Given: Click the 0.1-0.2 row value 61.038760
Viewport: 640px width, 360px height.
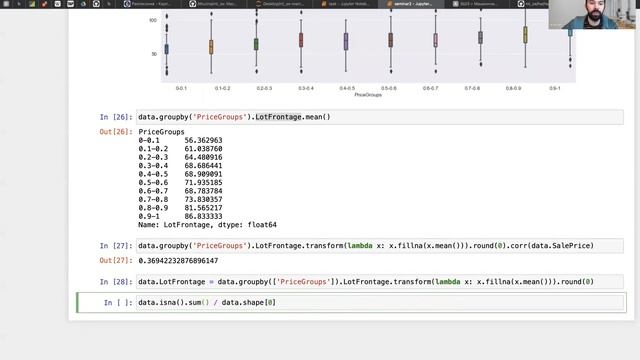Looking at the screenshot, I should point(203,149).
